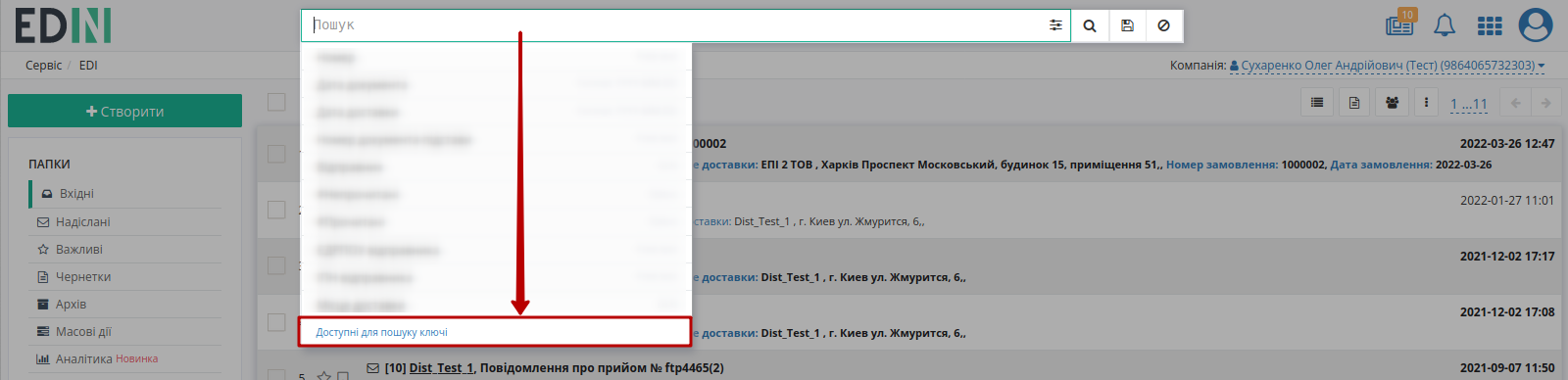Click the star icon beside Важливі
This screenshot has width=1568, height=380.
point(43,250)
